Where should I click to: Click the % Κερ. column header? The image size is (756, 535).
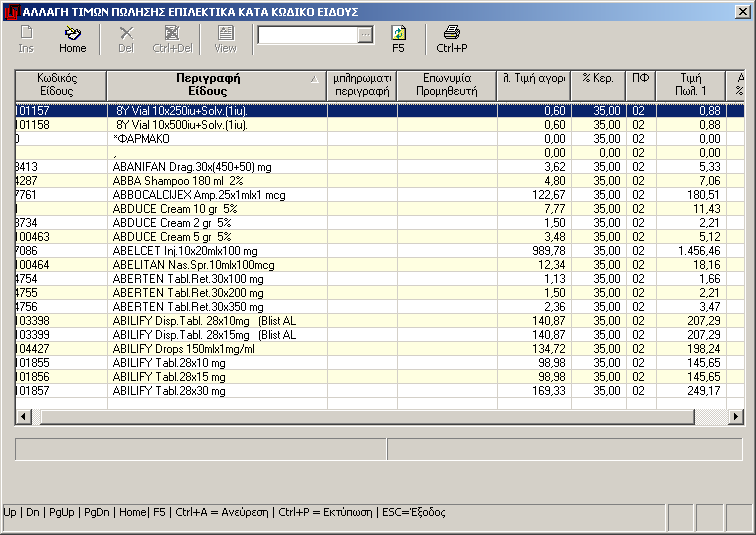(x=598, y=85)
